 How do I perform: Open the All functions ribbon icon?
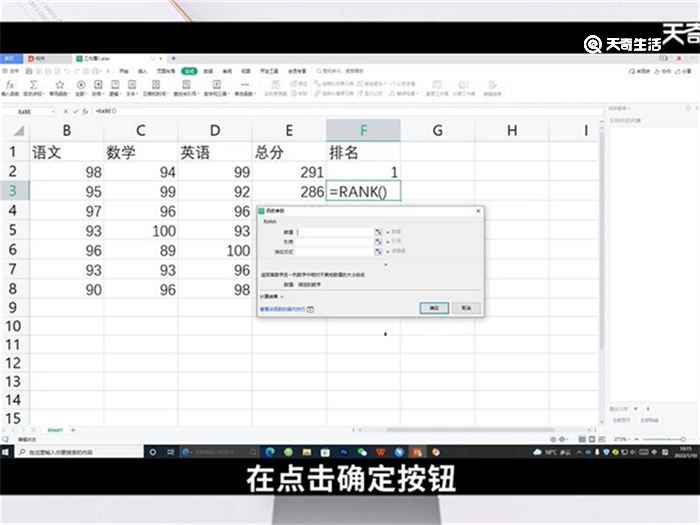click(x=81, y=85)
